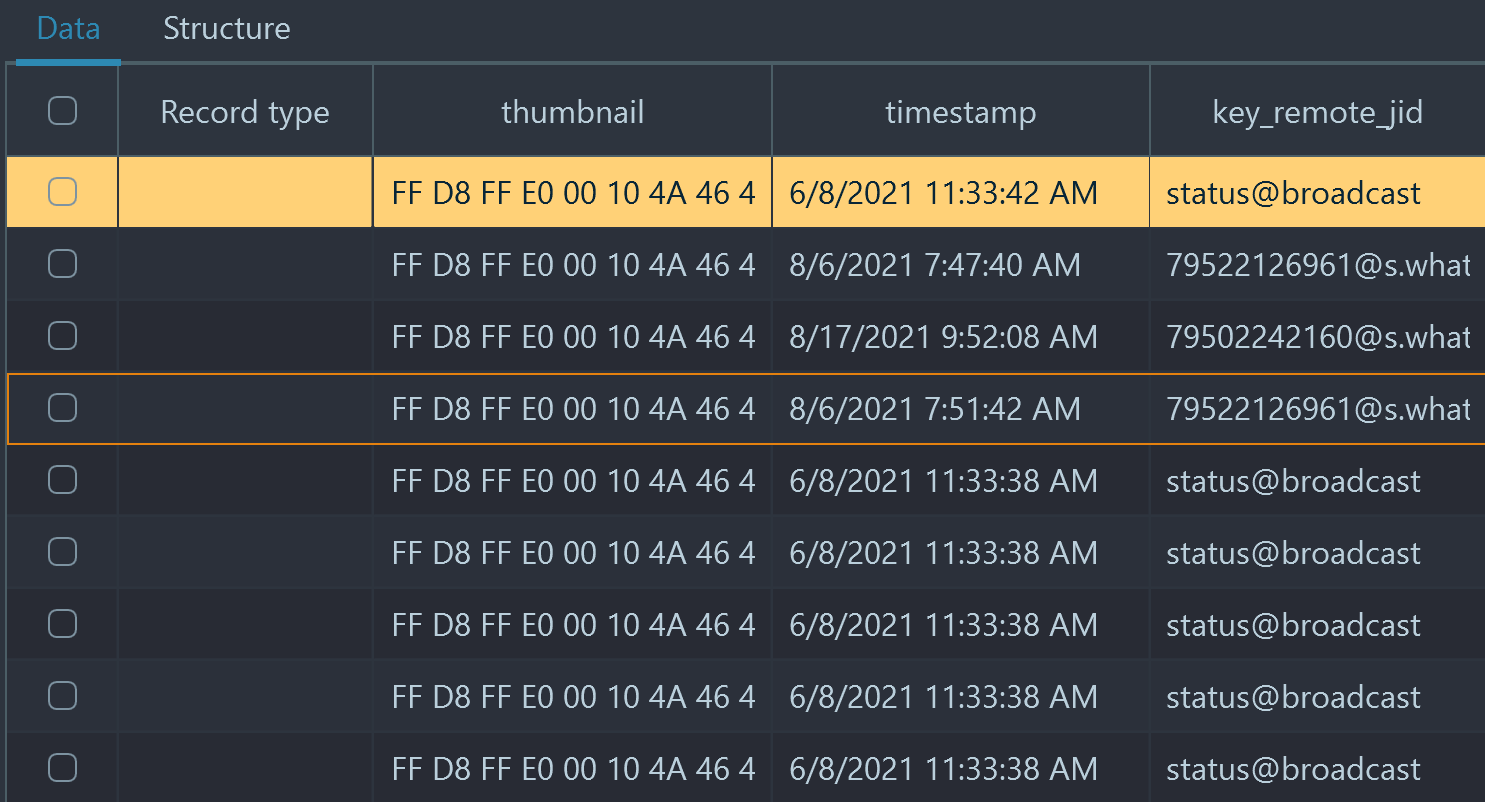
Task: Click the thumbnail column header
Action: (573, 111)
